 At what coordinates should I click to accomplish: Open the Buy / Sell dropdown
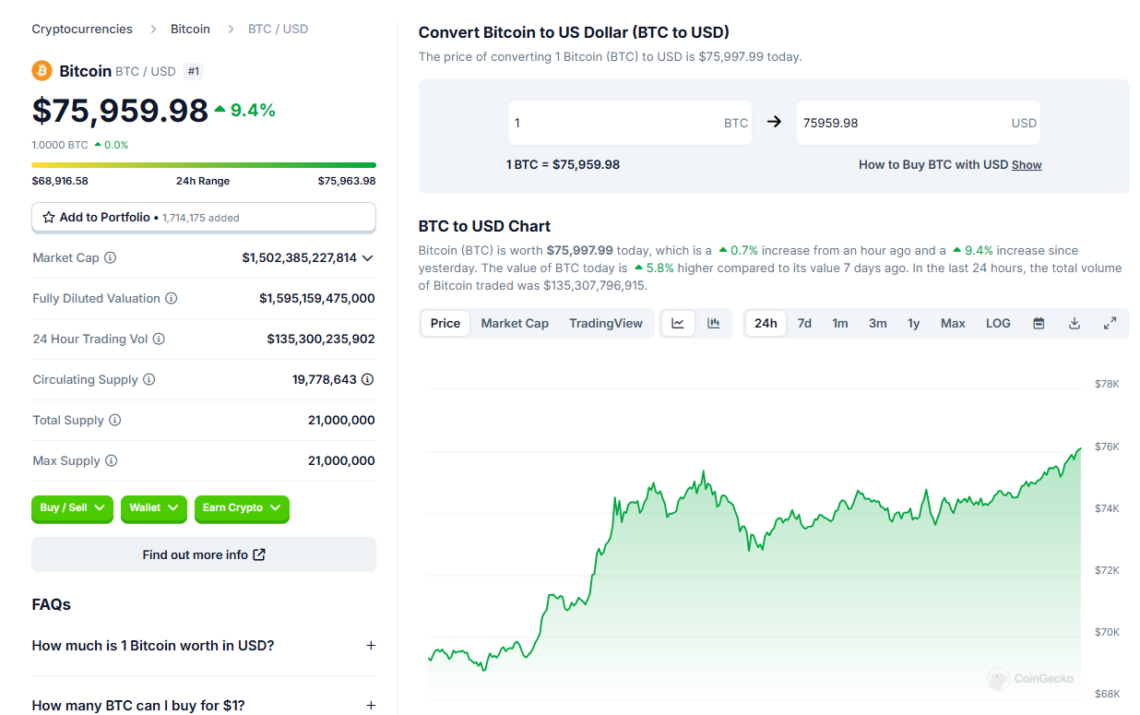(72, 508)
